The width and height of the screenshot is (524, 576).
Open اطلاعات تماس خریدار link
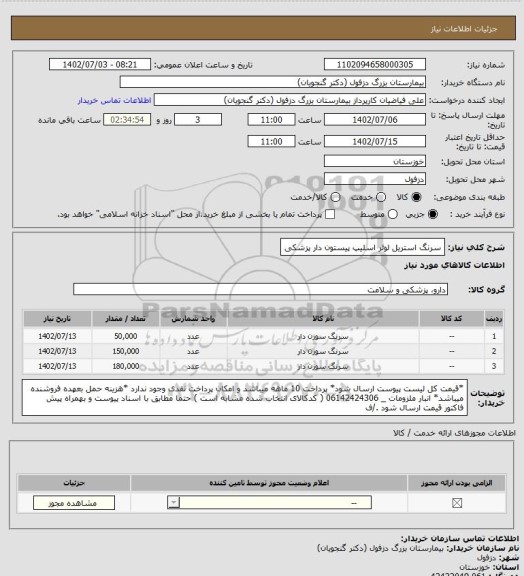point(114,101)
